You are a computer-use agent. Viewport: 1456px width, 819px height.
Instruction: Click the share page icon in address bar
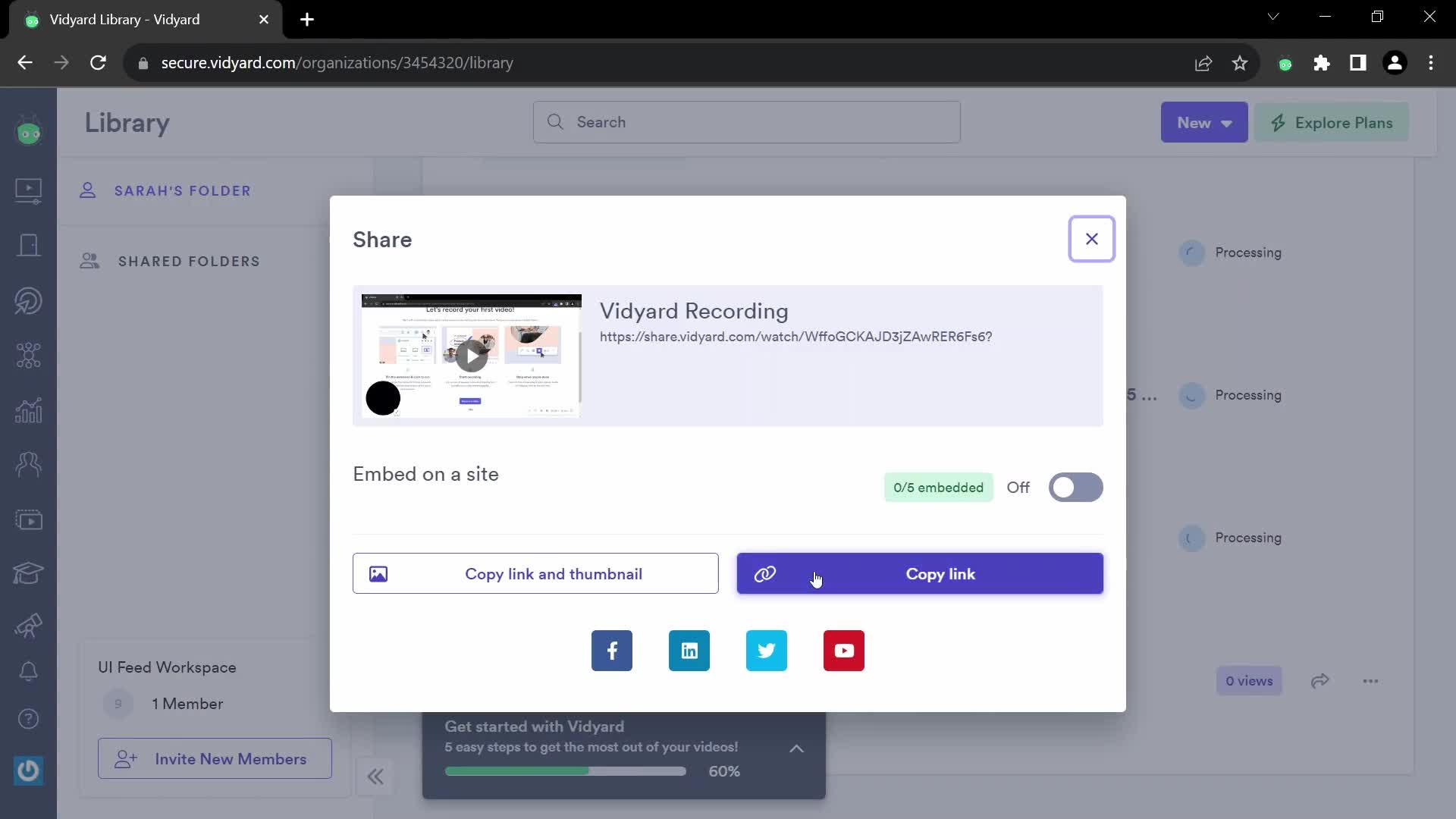(x=1203, y=63)
